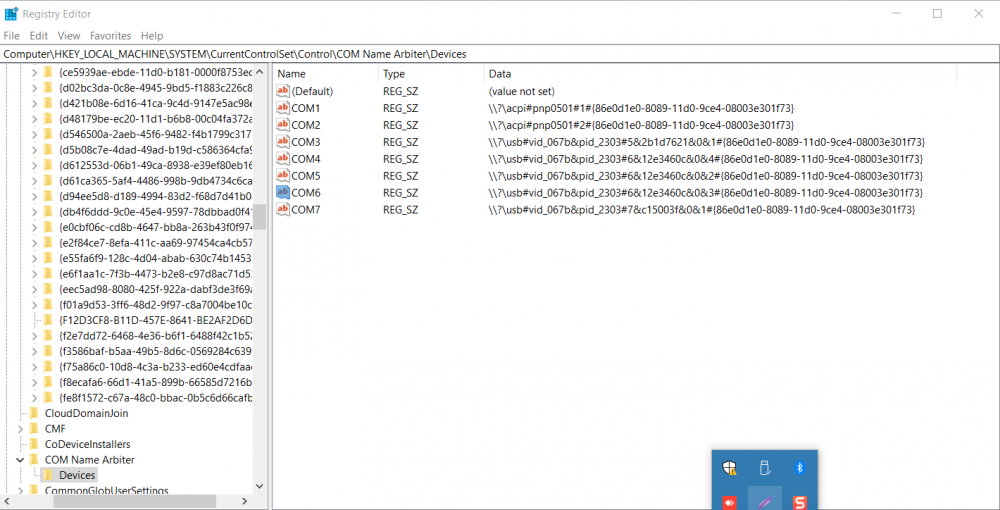Select the {db4f6ddd-9c0e tree key
This screenshot has width=1000, height=510.
click(155, 212)
